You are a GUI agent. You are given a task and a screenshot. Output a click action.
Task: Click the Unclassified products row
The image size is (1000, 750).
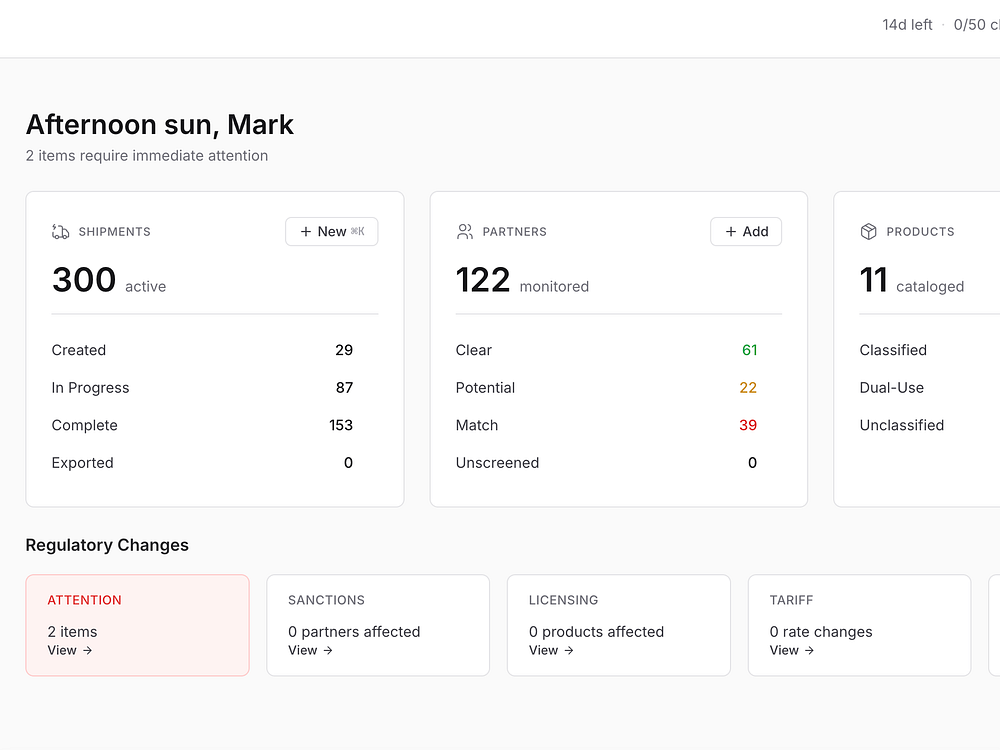click(930, 425)
